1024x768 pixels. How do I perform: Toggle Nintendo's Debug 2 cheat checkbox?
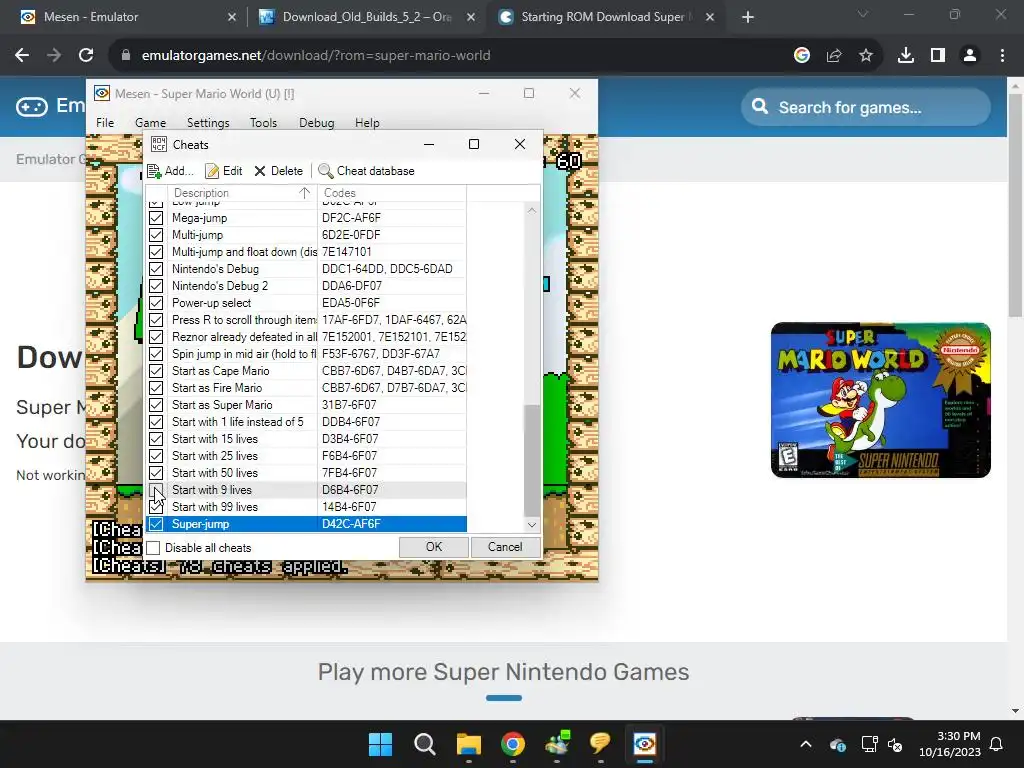(x=155, y=286)
